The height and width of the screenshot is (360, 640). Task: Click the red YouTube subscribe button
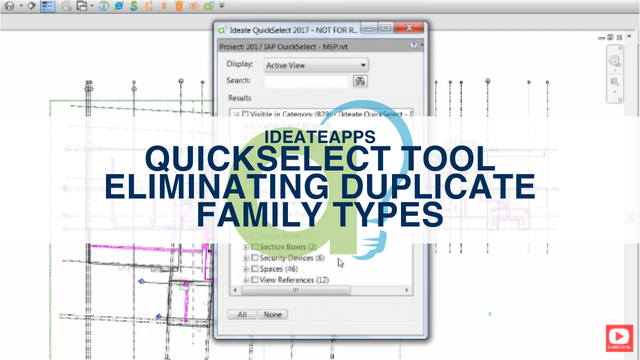pos(620,338)
